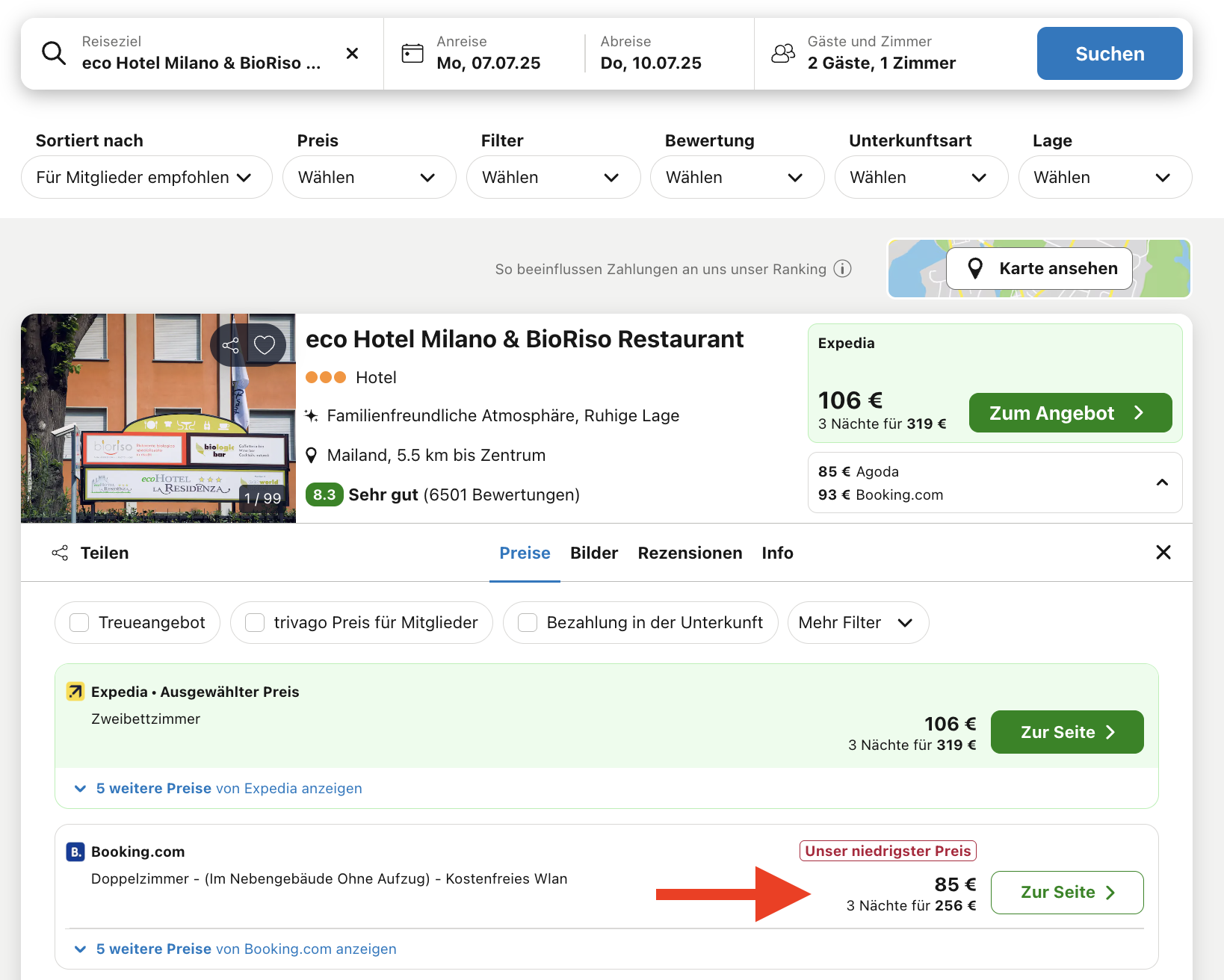Open the Filter dropdown
The width and height of the screenshot is (1224, 980).
point(553,177)
